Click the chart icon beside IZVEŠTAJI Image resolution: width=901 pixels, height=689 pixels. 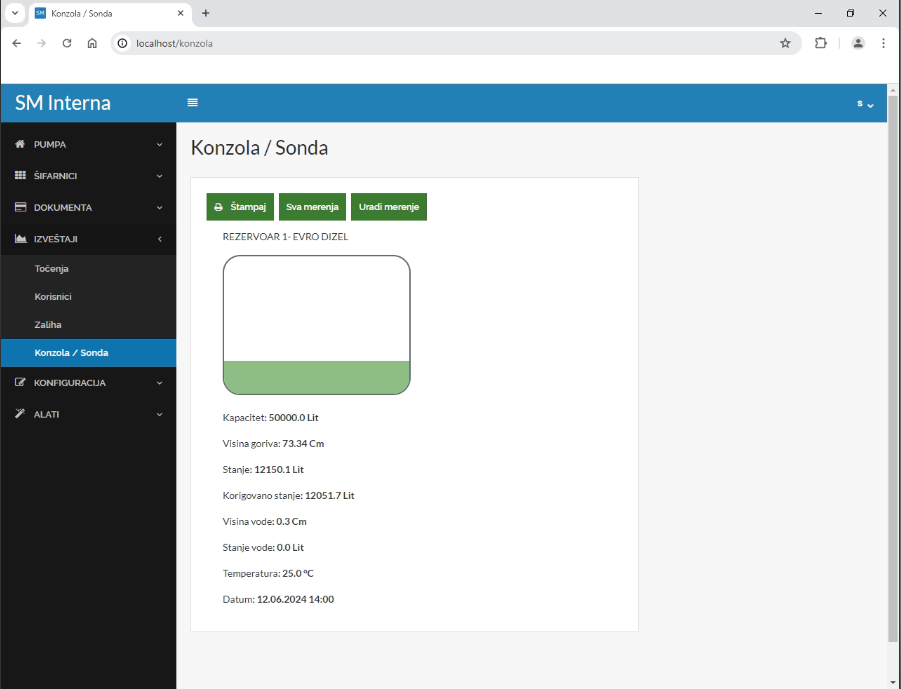coord(20,239)
